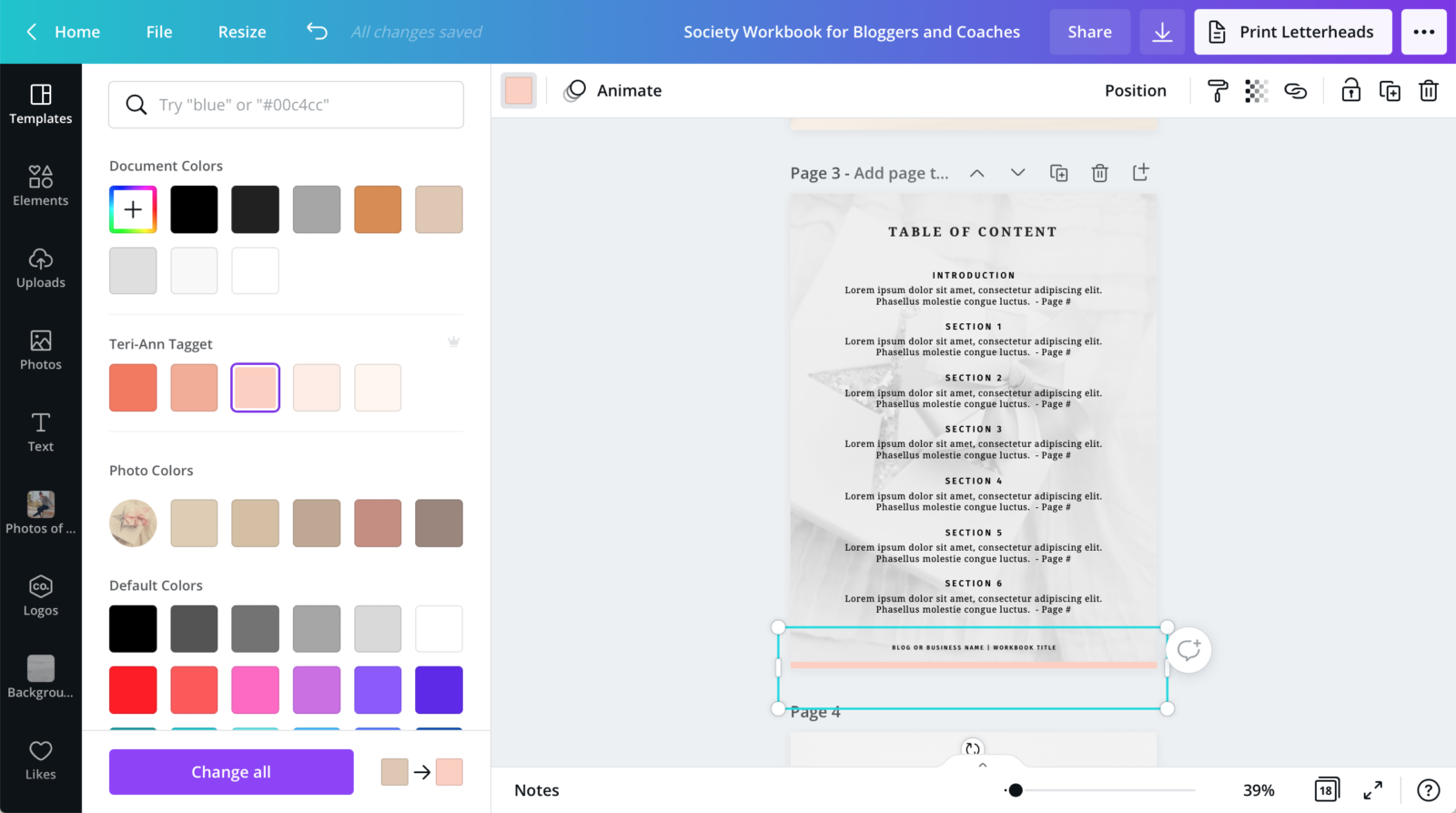The width and height of the screenshot is (1456, 813).
Task: Add a comment with the speech bubble icon
Action: (1188, 650)
